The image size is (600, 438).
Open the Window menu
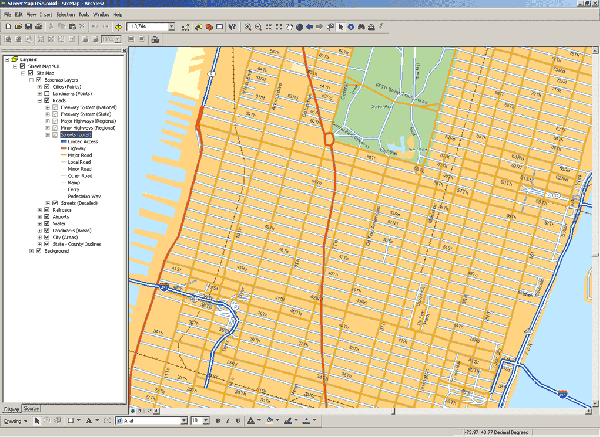click(x=101, y=15)
